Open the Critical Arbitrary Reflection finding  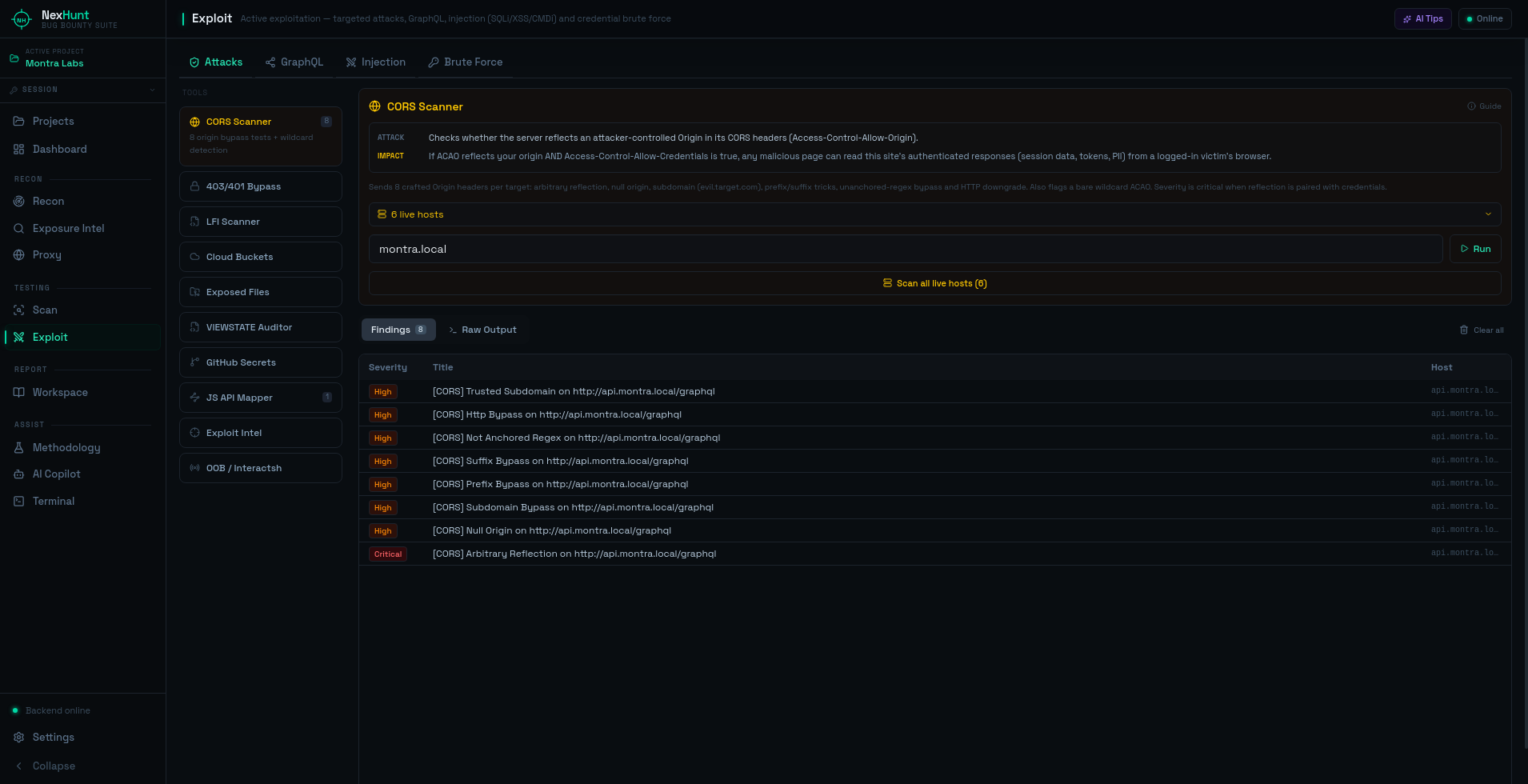(934, 554)
